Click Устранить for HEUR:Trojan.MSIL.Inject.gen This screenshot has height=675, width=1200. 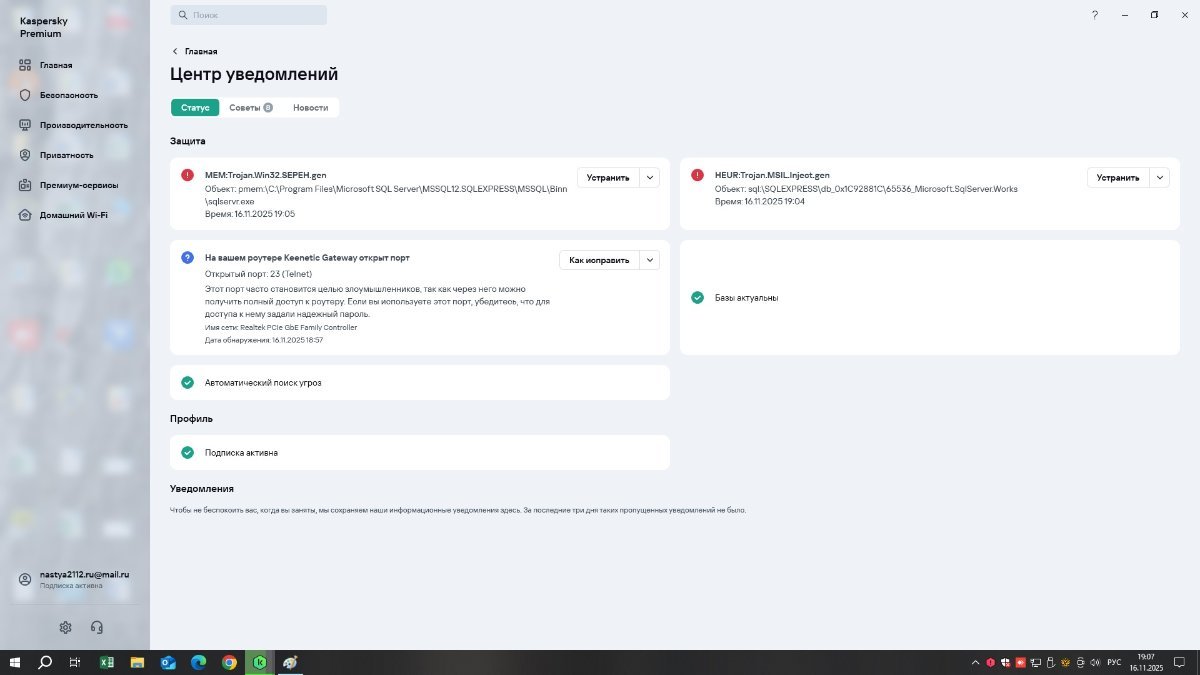pyautogui.click(x=1118, y=177)
